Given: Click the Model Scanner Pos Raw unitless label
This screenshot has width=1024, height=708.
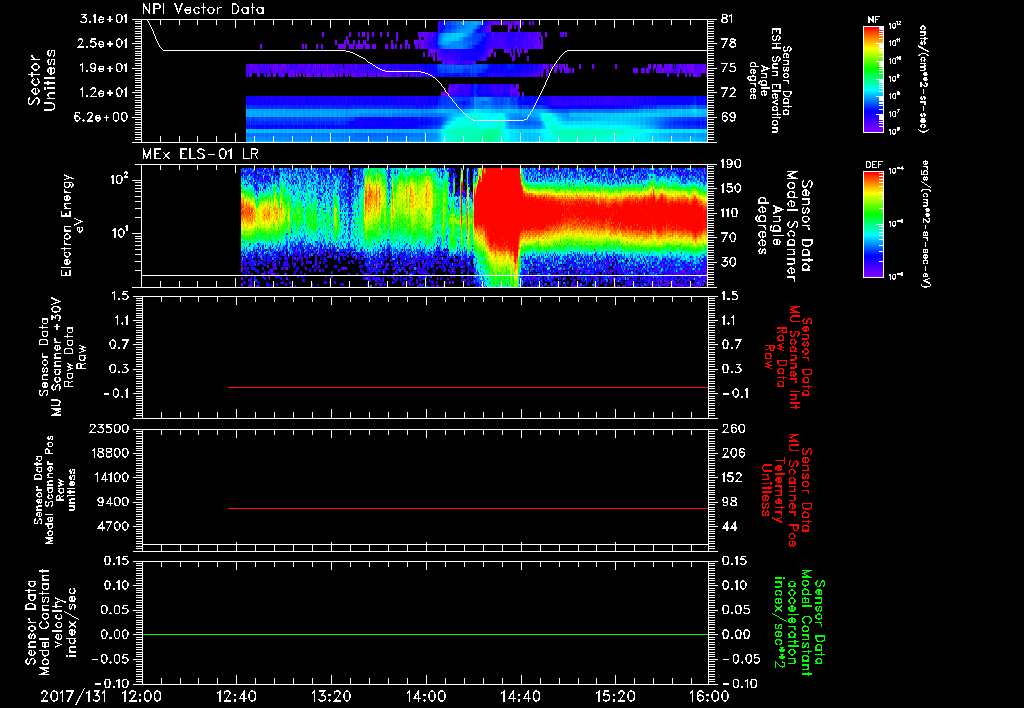Looking at the screenshot, I should click(54, 490).
